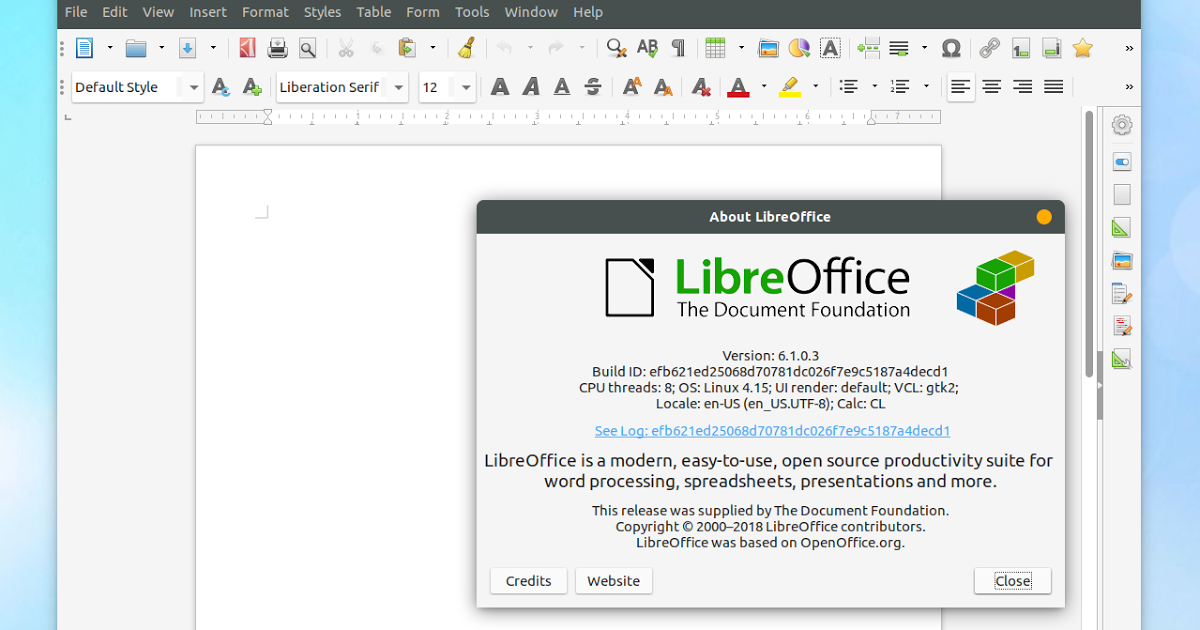Image resolution: width=1200 pixels, height=630 pixels.
Task: Open the Gallery deck in the sidebar
Action: [x=1121, y=260]
